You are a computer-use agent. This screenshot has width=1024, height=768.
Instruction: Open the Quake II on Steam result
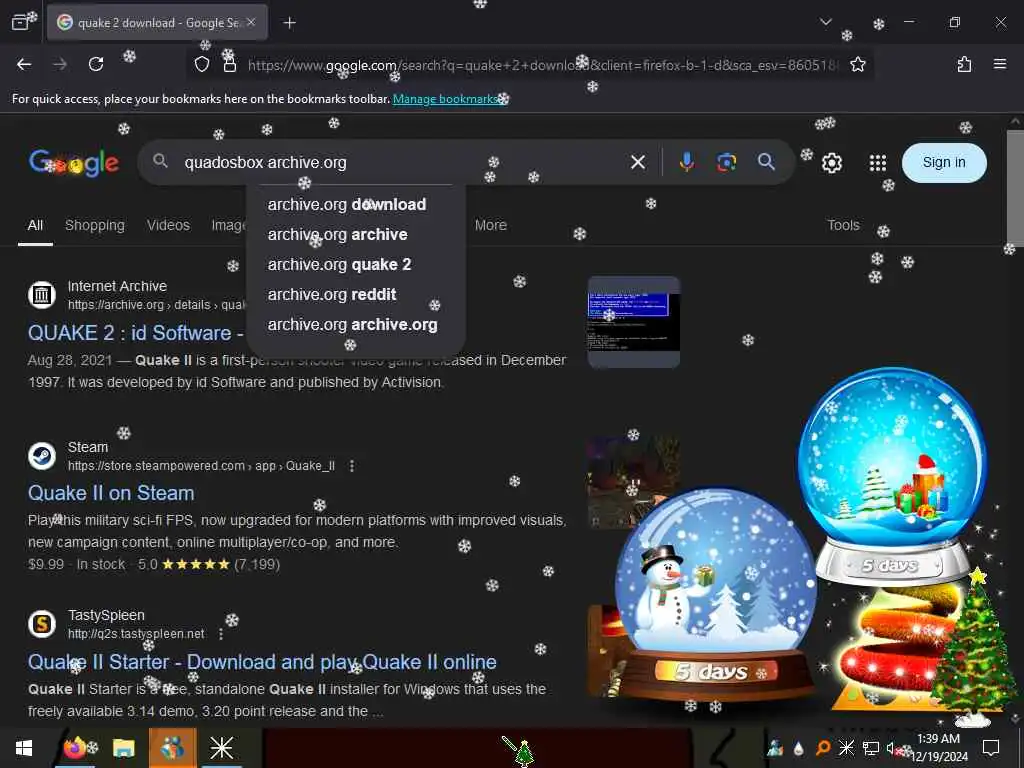click(111, 493)
